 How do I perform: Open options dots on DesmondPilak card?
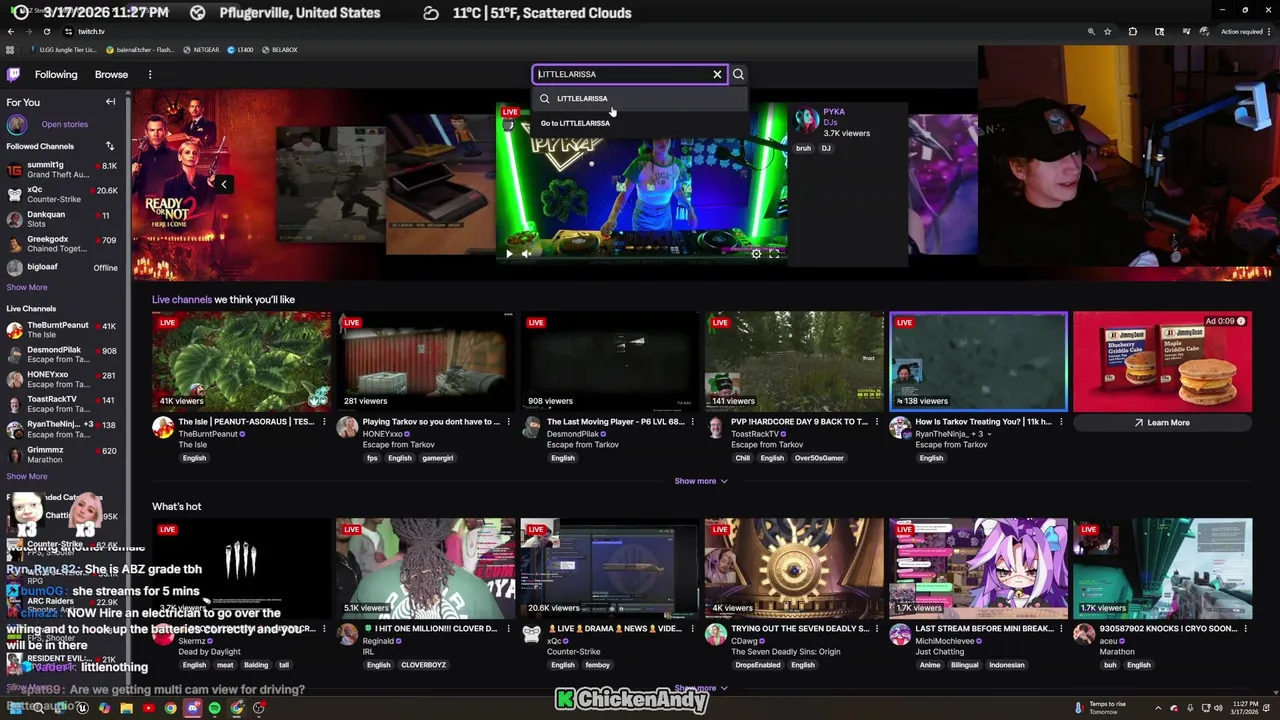pyautogui.click(x=692, y=422)
